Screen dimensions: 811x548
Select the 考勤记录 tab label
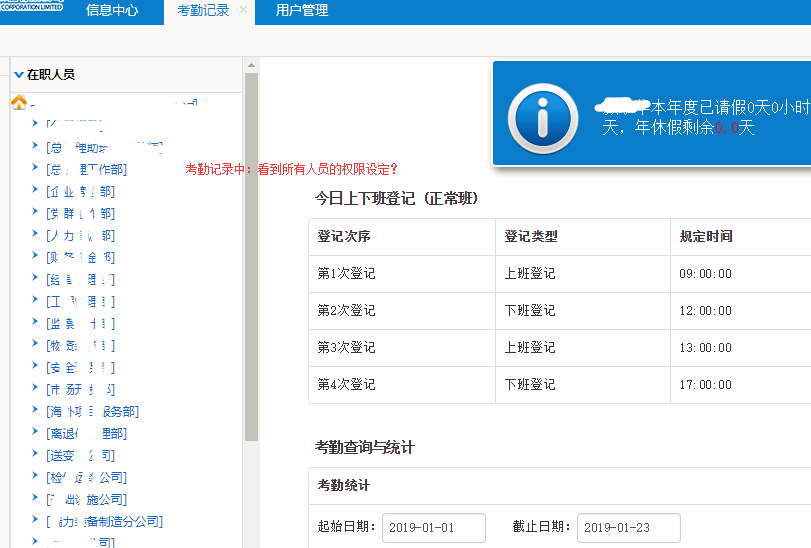click(x=202, y=11)
